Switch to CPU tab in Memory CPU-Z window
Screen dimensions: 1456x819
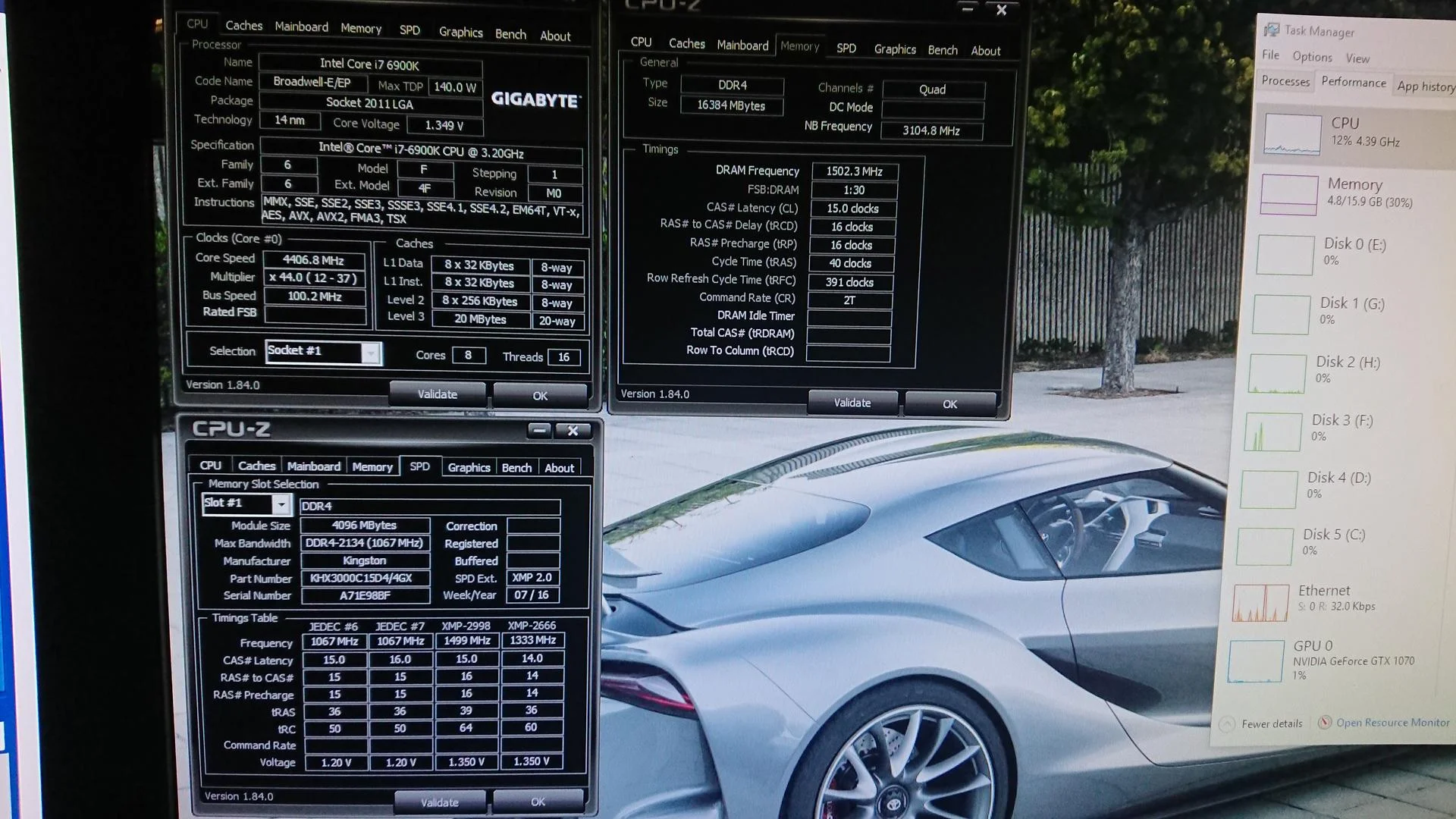[641, 42]
